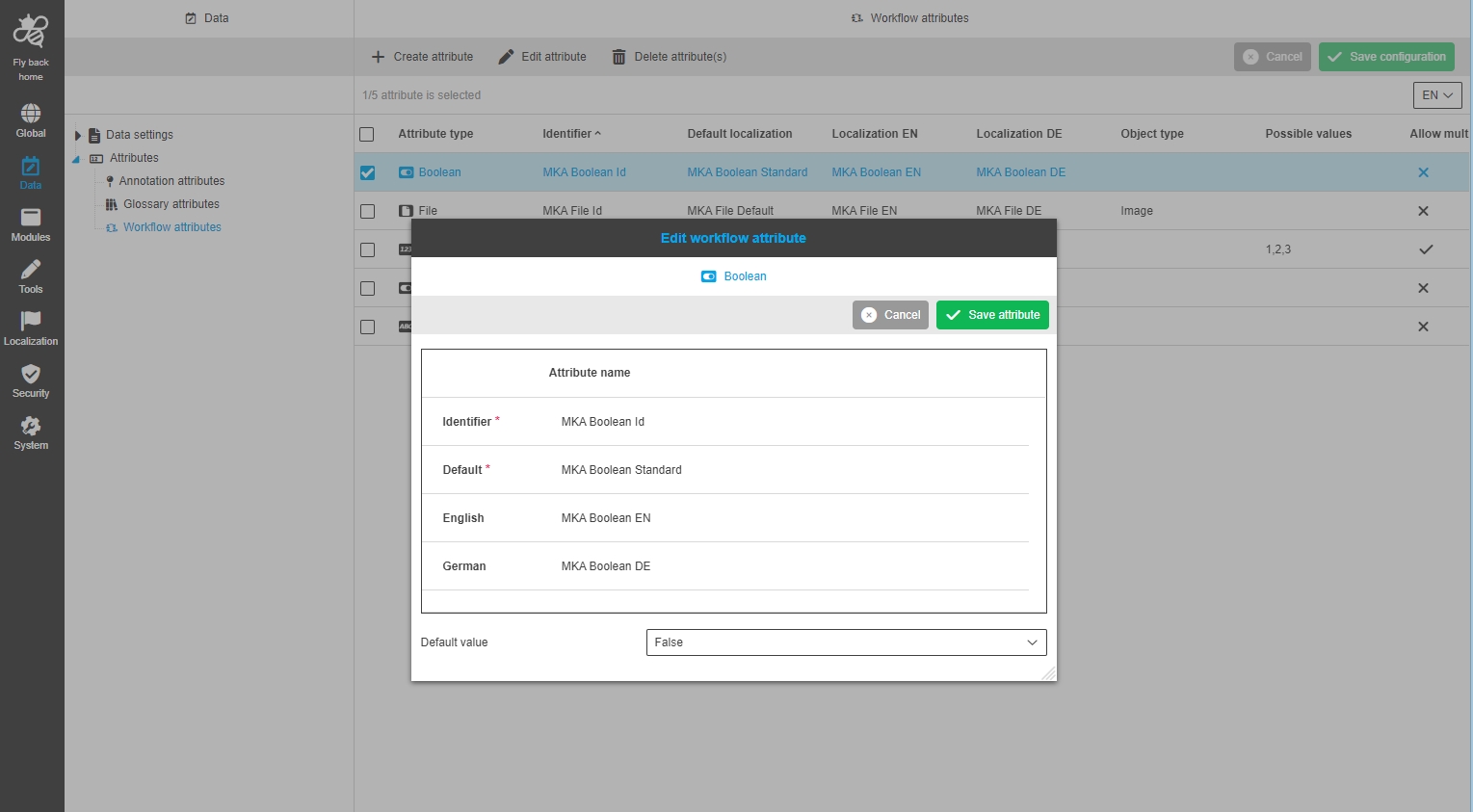Collapse the Attributes tree node
The image size is (1473, 812).
[x=76, y=159]
